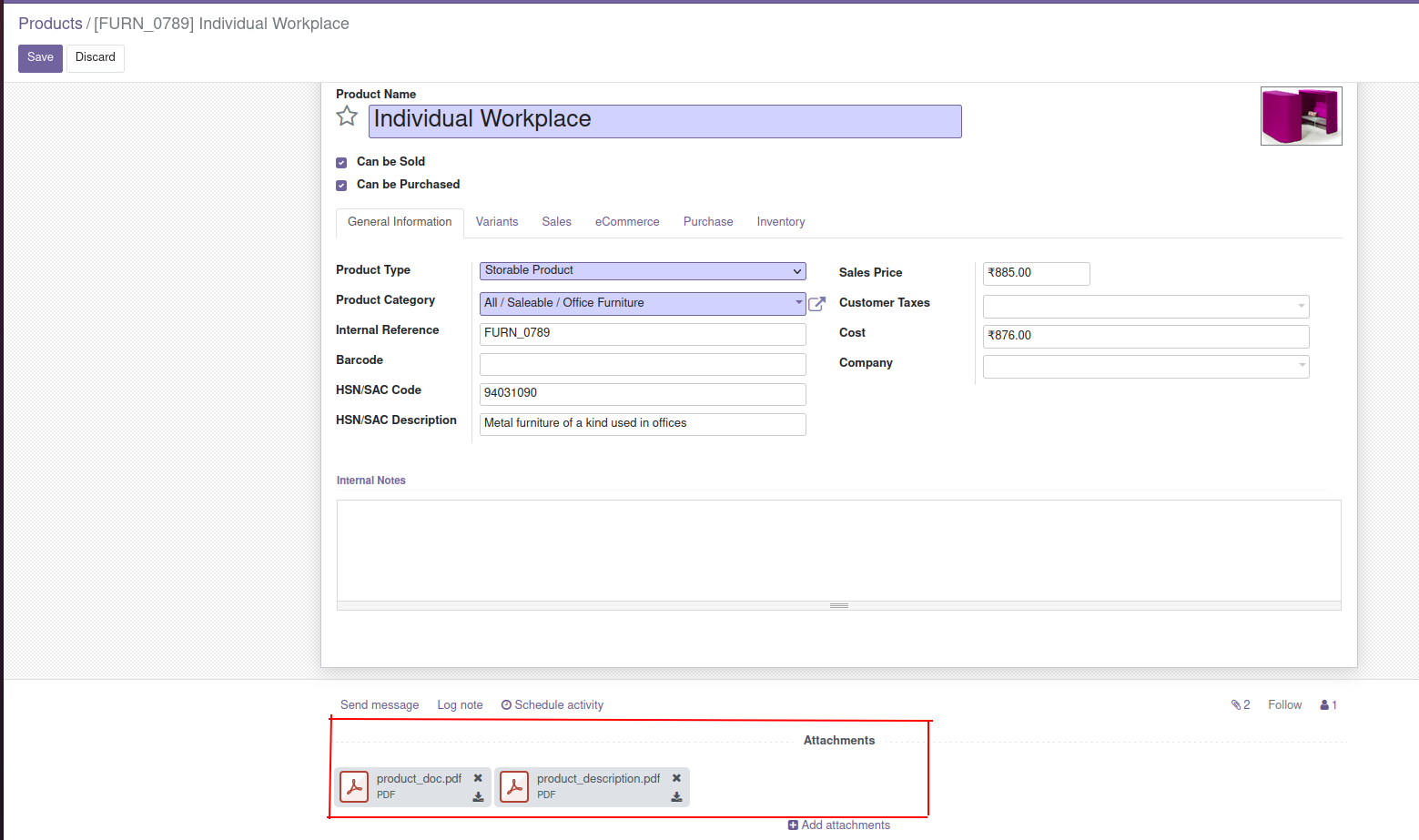Click inside the Internal Notes text area

(x=839, y=550)
